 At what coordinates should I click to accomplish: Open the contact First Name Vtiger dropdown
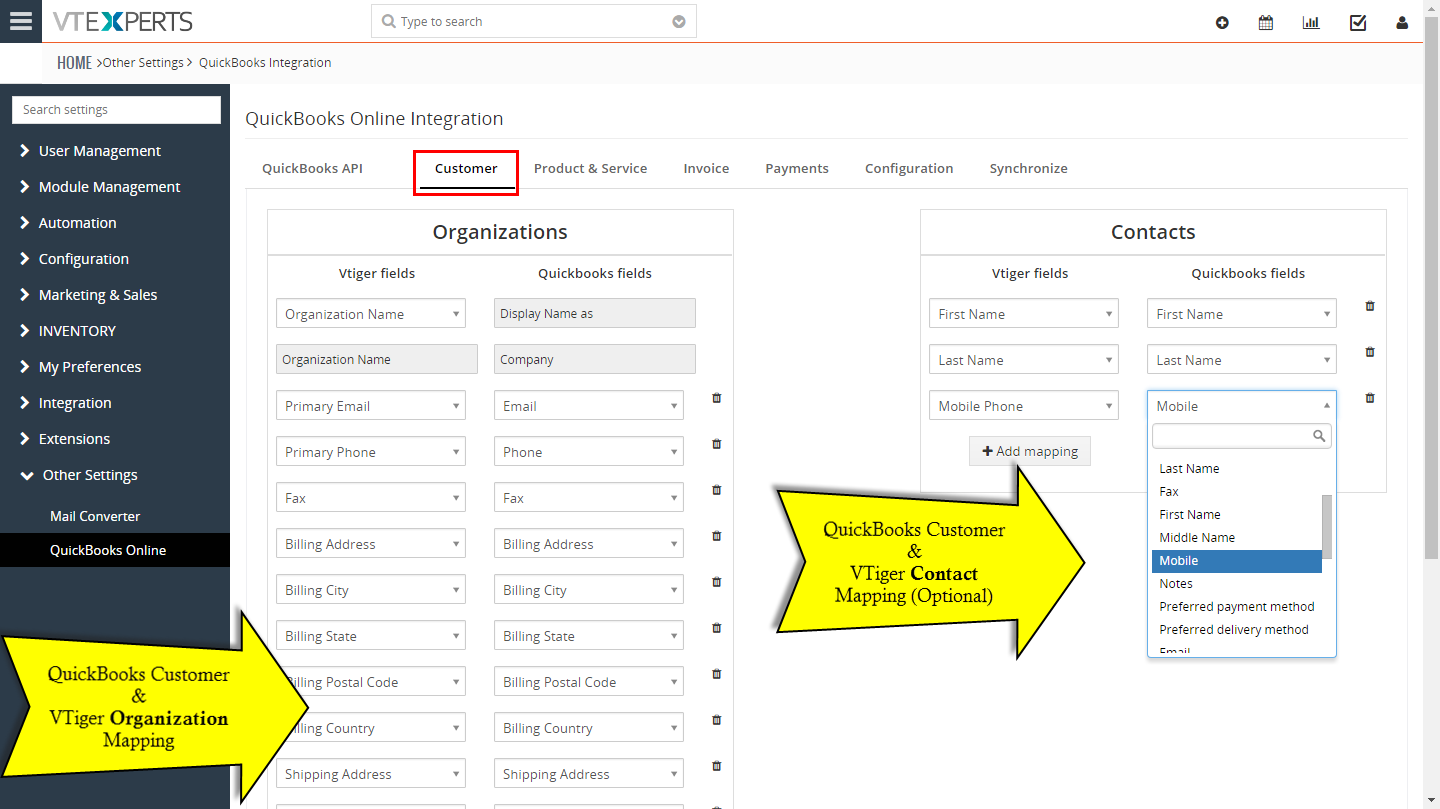[1024, 313]
